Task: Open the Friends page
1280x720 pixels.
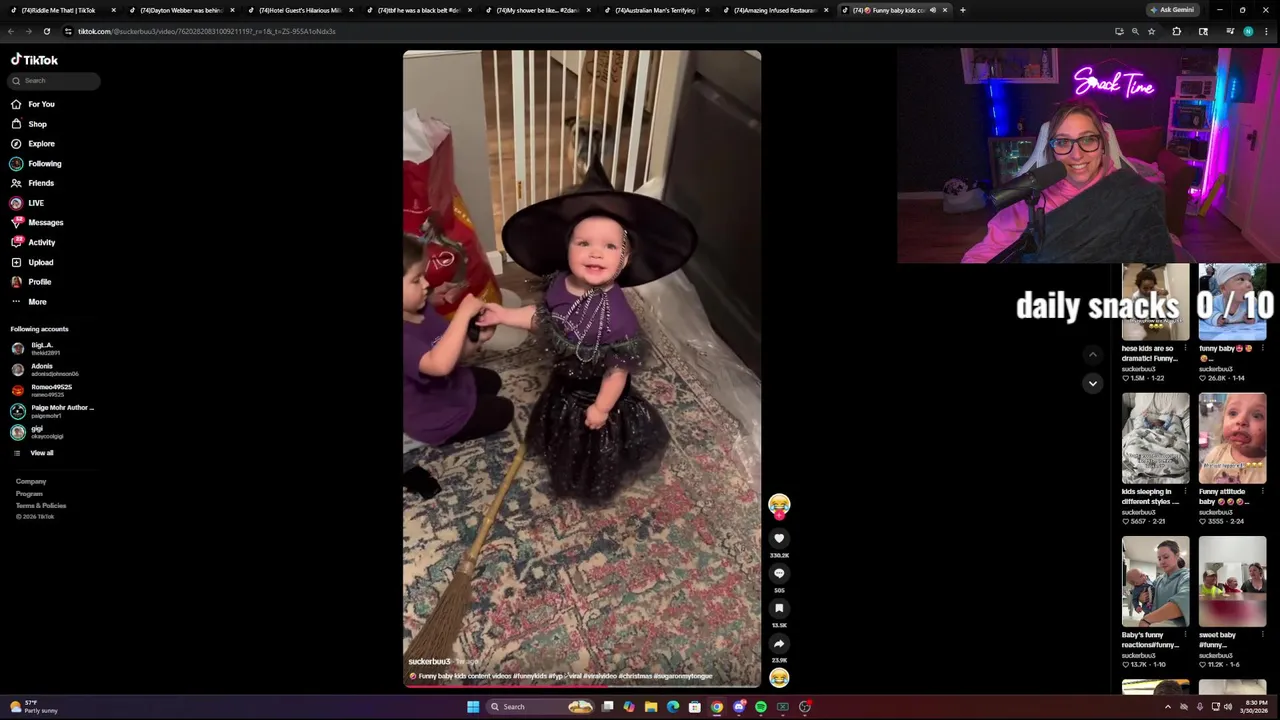Action: pos(32,183)
